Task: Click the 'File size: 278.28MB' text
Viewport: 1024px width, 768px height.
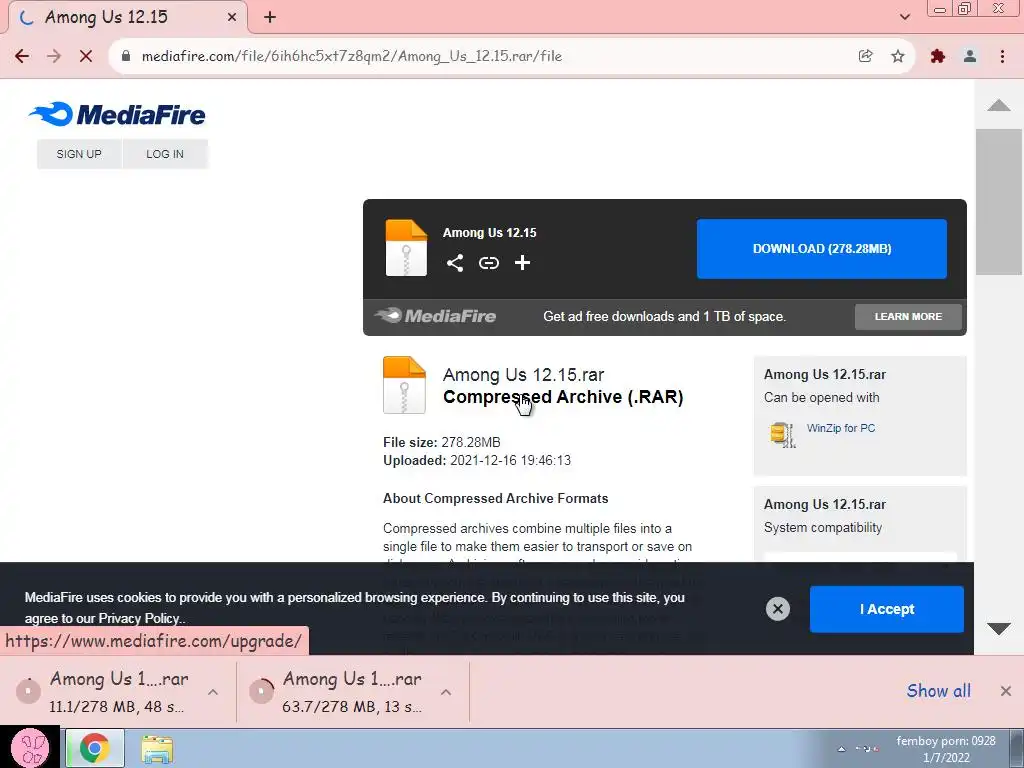Action: click(x=441, y=442)
